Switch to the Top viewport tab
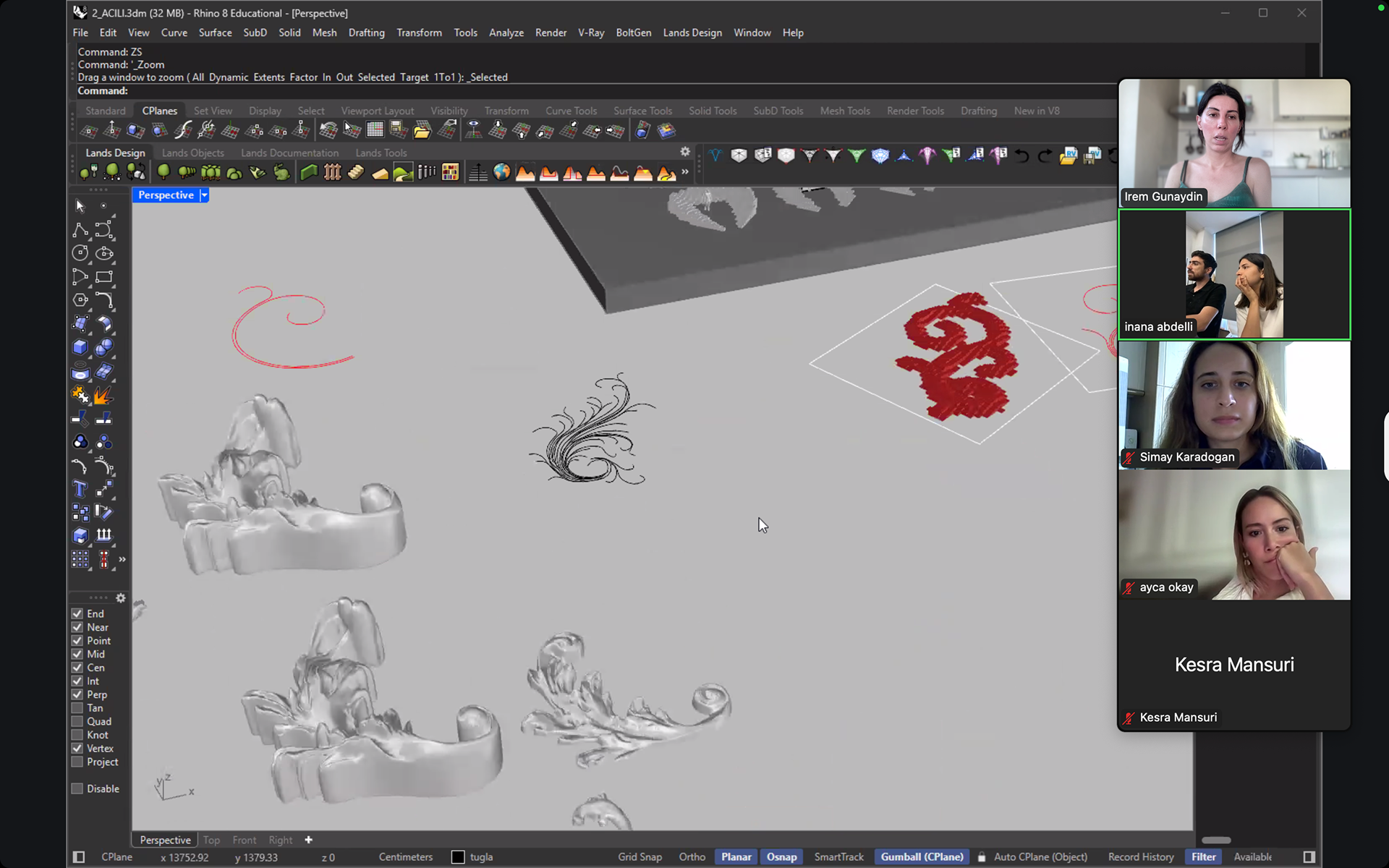 coord(211,840)
